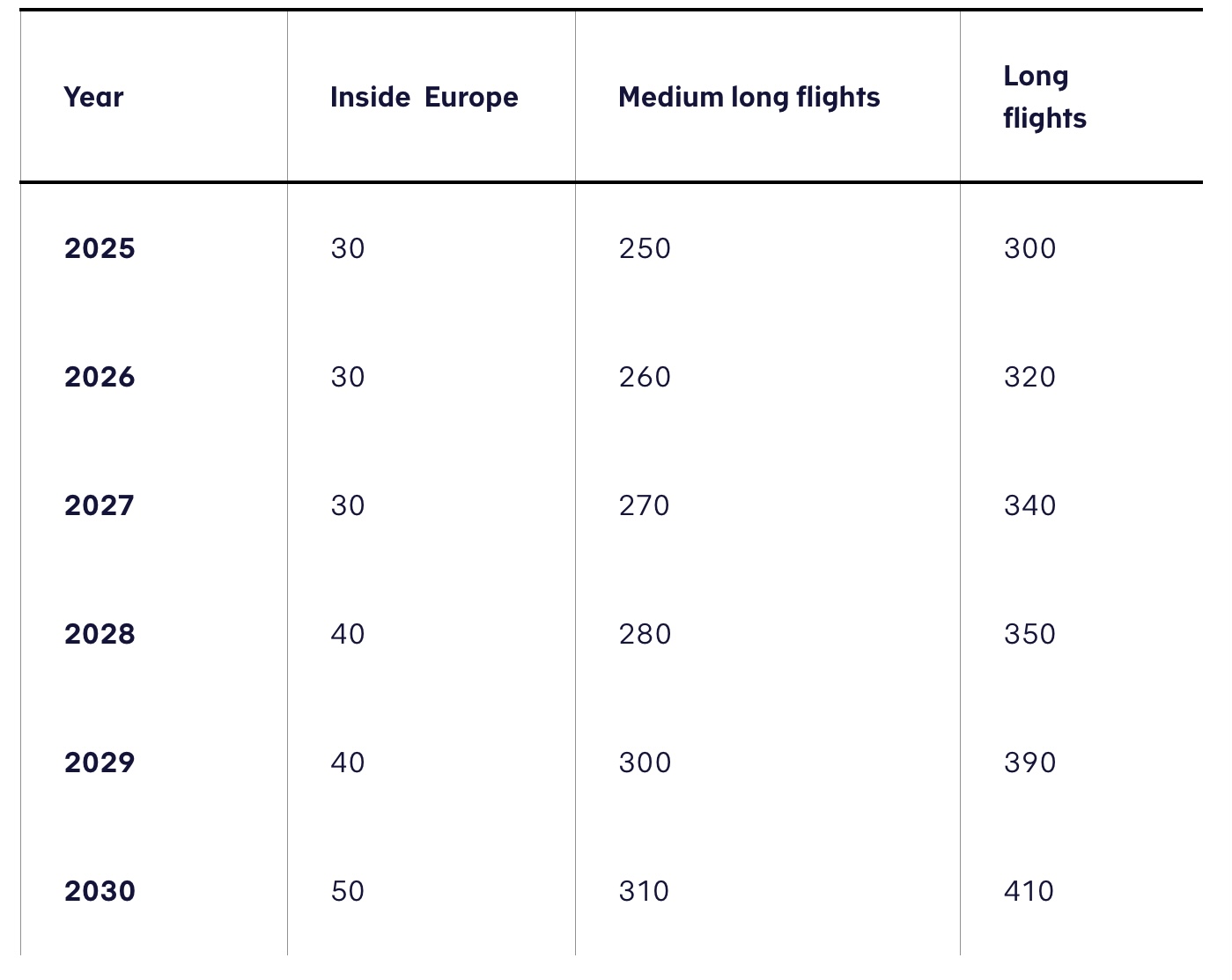
Task: Select the 2025 medium long value 250
Action: tap(645, 248)
